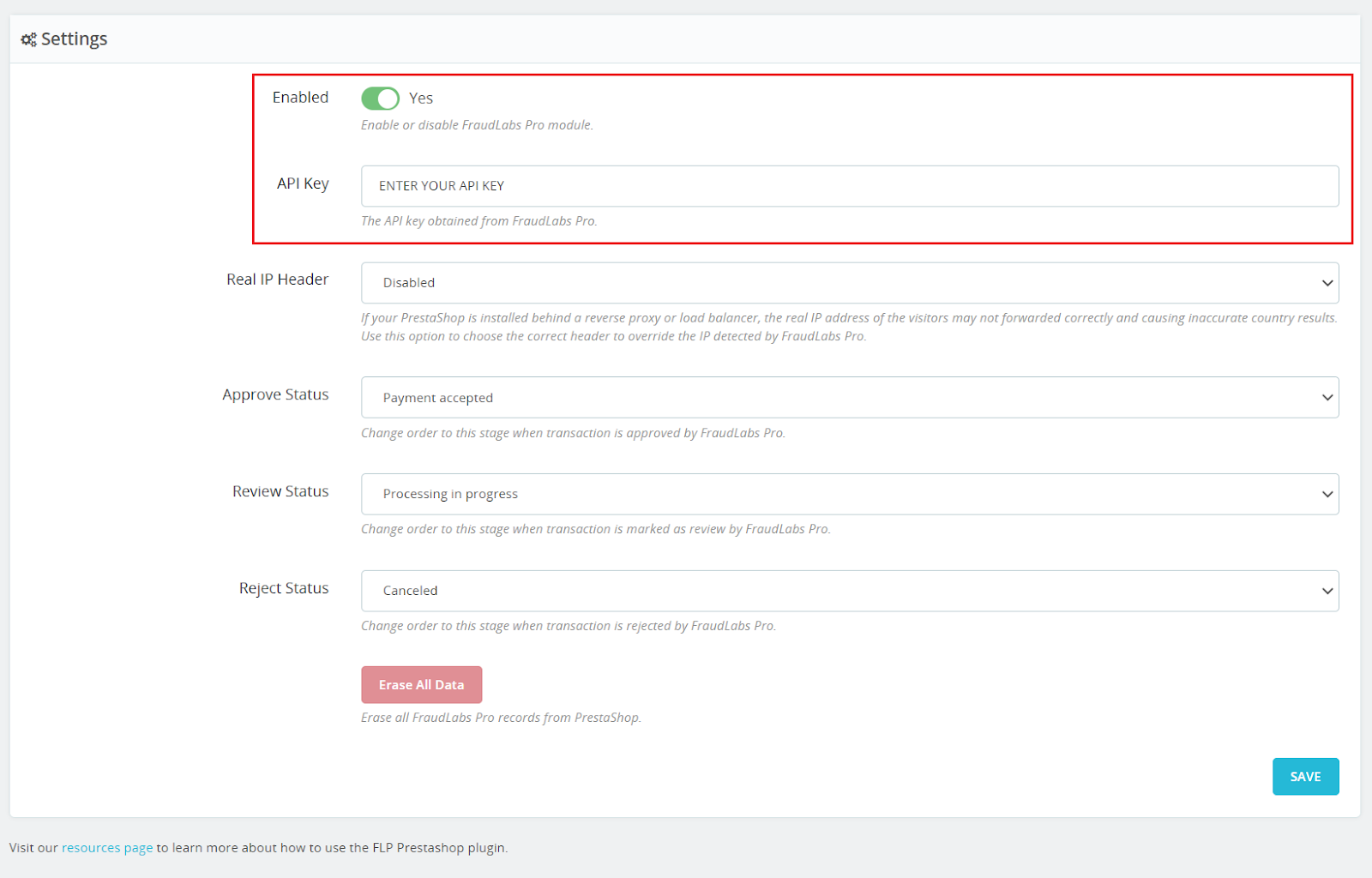Click the Erase all FraudLabs Pro records description
1372x878 pixels.
point(501,718)
